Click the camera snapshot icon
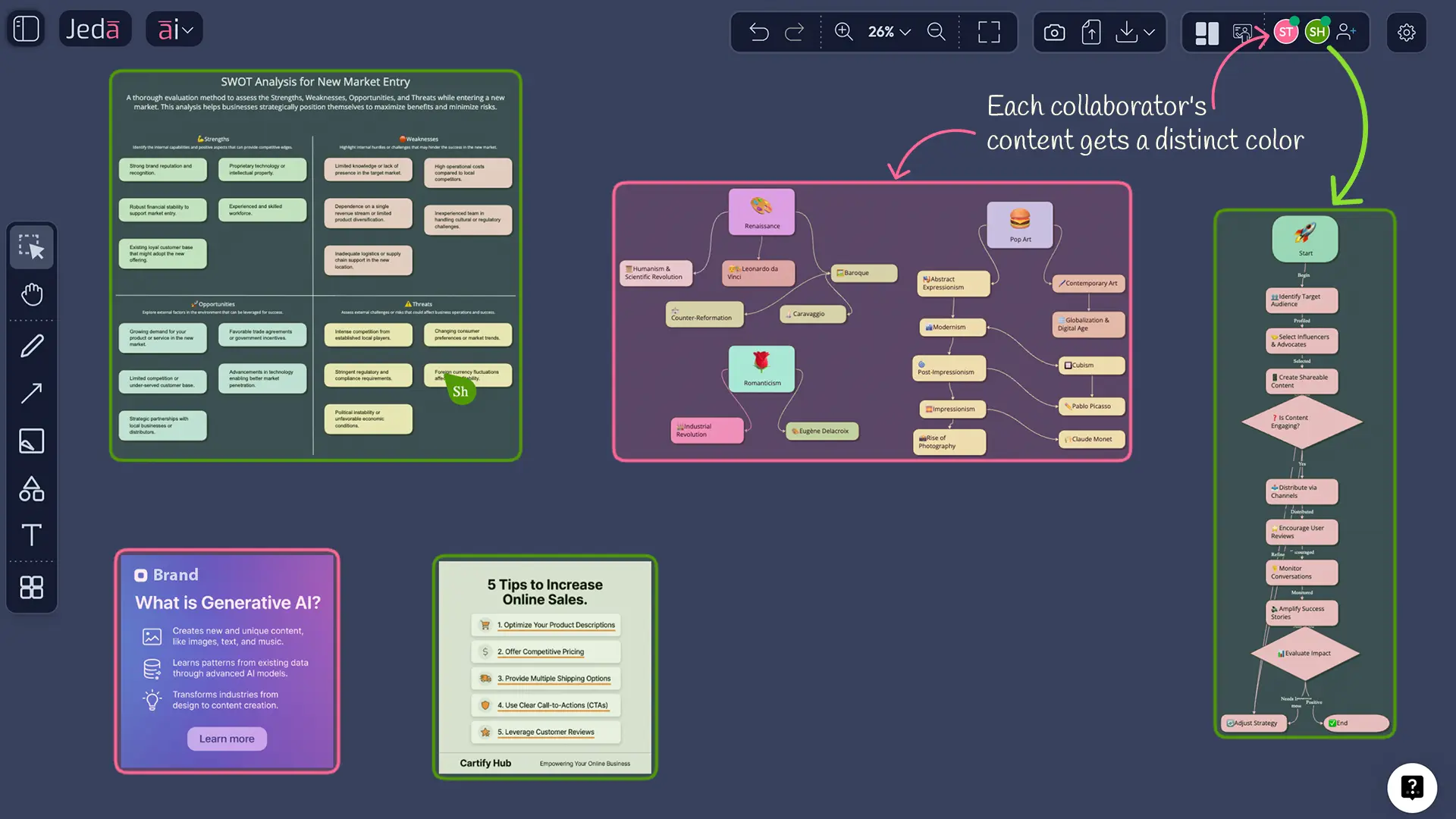 pos(1053,32)
